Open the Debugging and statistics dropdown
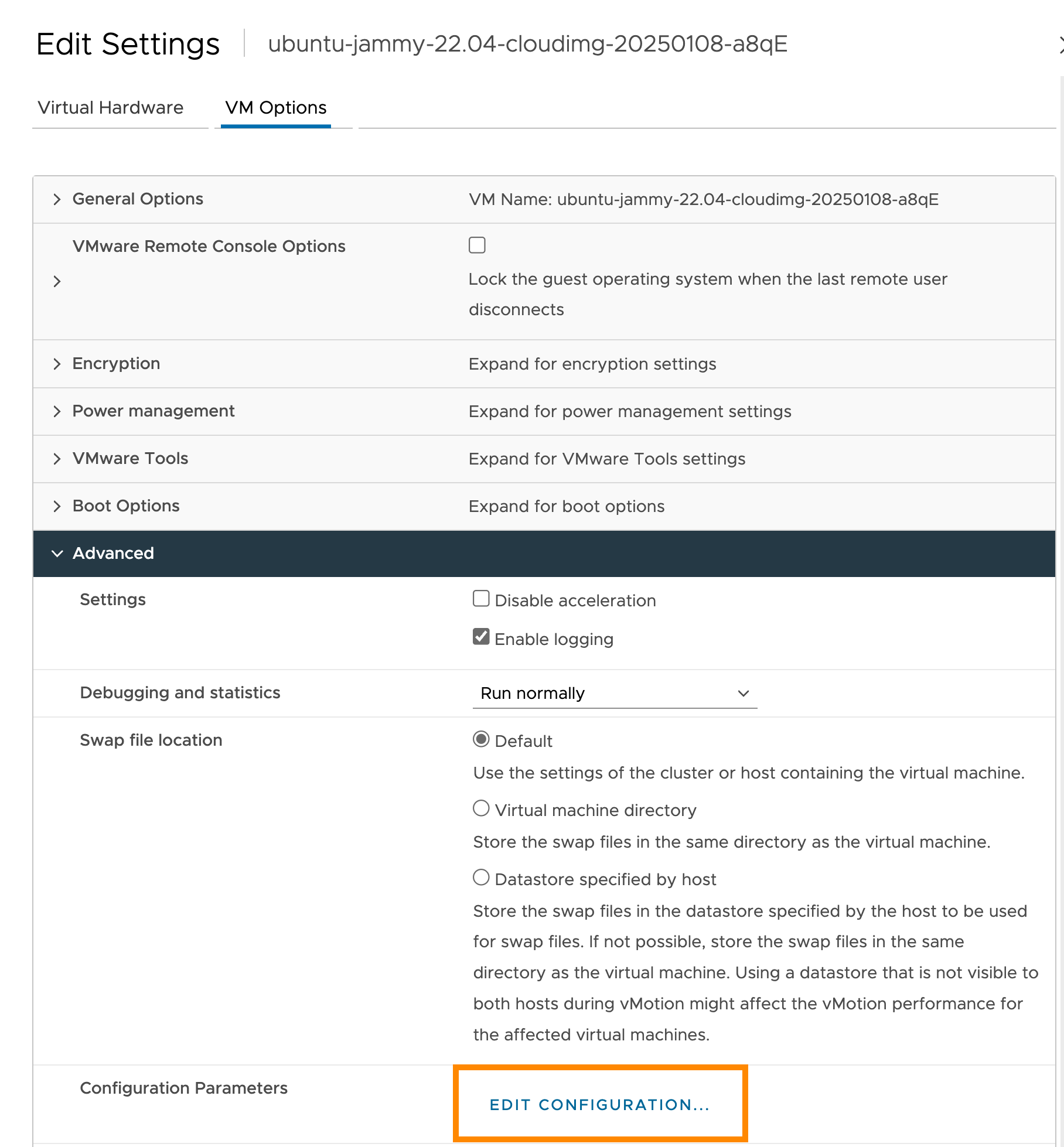Screen dimensions: 1064x1147 pyautogui.click(x=613, y=693)
